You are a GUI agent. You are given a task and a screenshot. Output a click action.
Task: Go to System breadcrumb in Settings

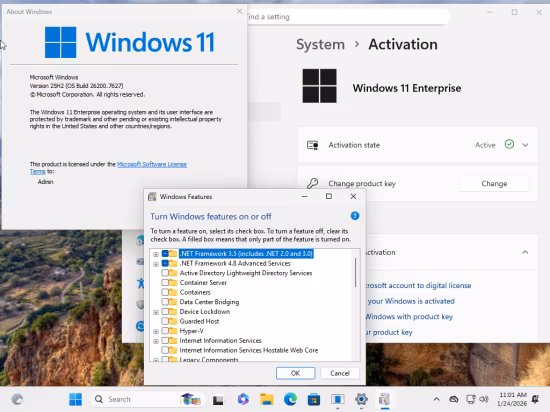(320, 45)
